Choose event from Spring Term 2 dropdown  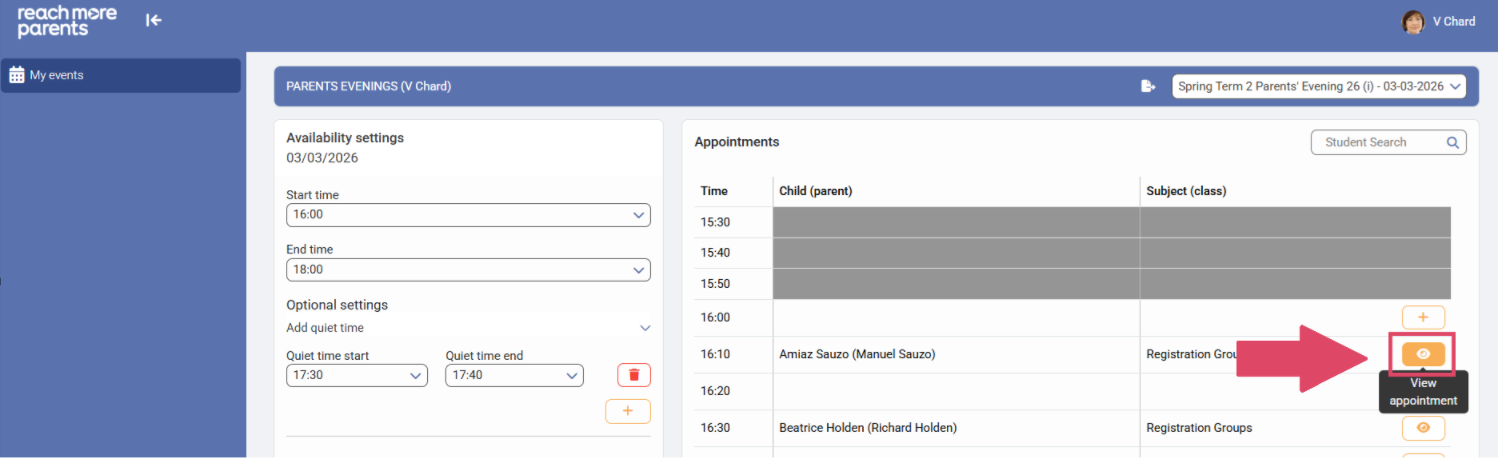pyautogui.click(x=1318, y=86)
